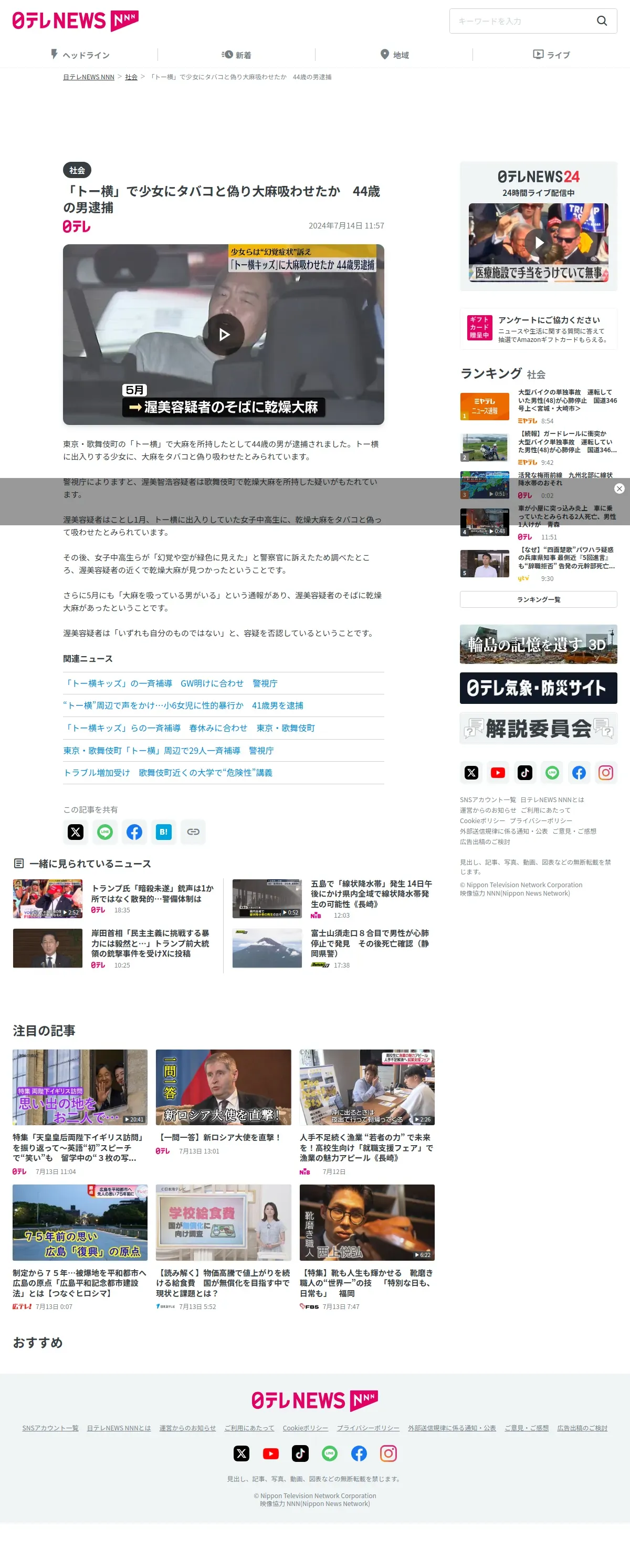Click the search magnifier icon in header
Image resolution: width=630 pixels, height=1568 pixels.
602,20
